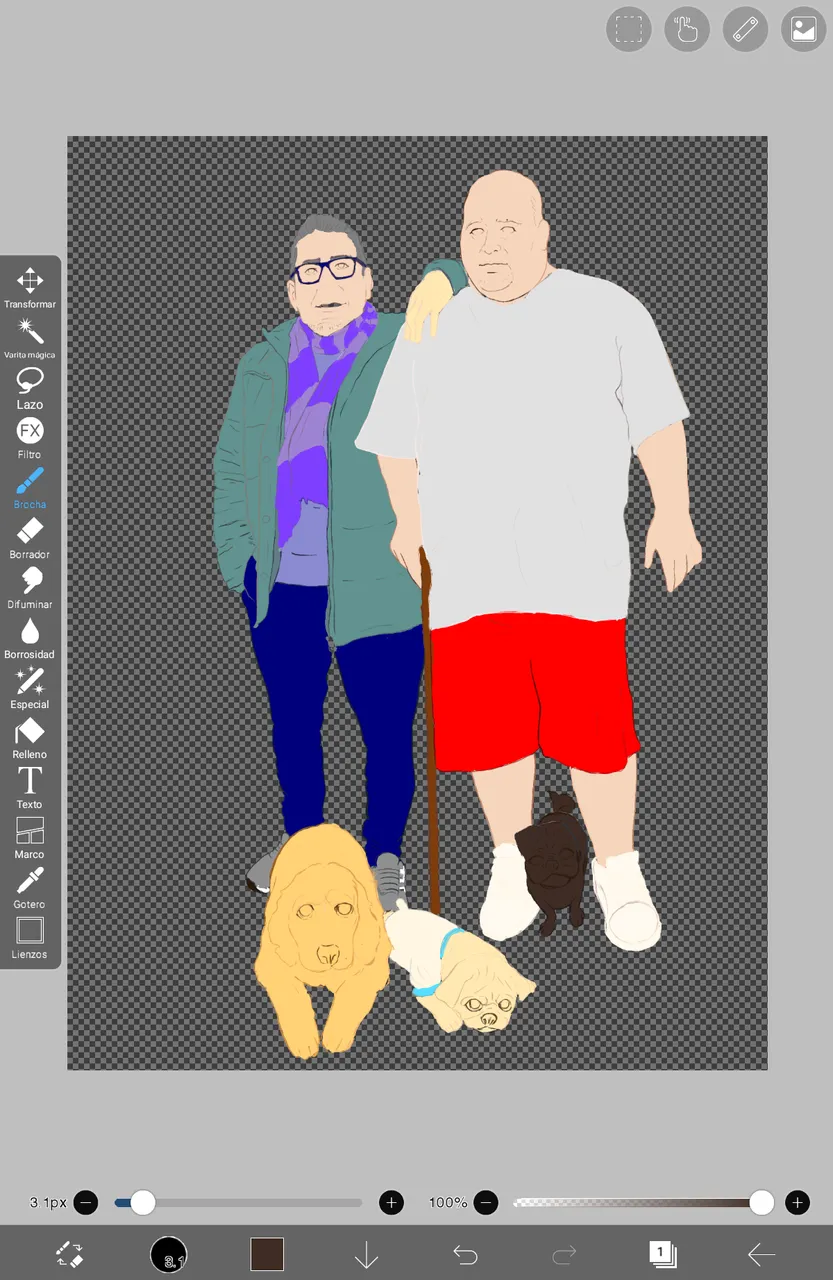Click the opacity slider track

(x=642, y=1202)
